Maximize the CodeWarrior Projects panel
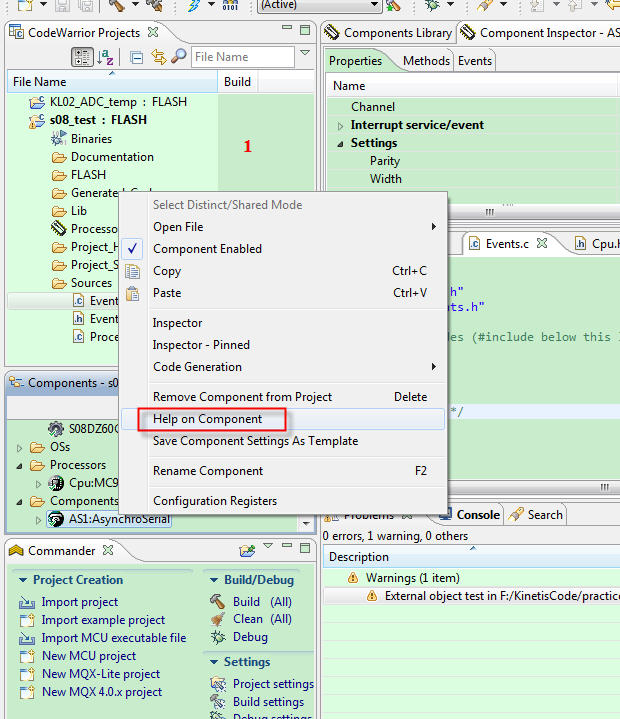This screenshot has width=620, height=719. pos(304,30)
